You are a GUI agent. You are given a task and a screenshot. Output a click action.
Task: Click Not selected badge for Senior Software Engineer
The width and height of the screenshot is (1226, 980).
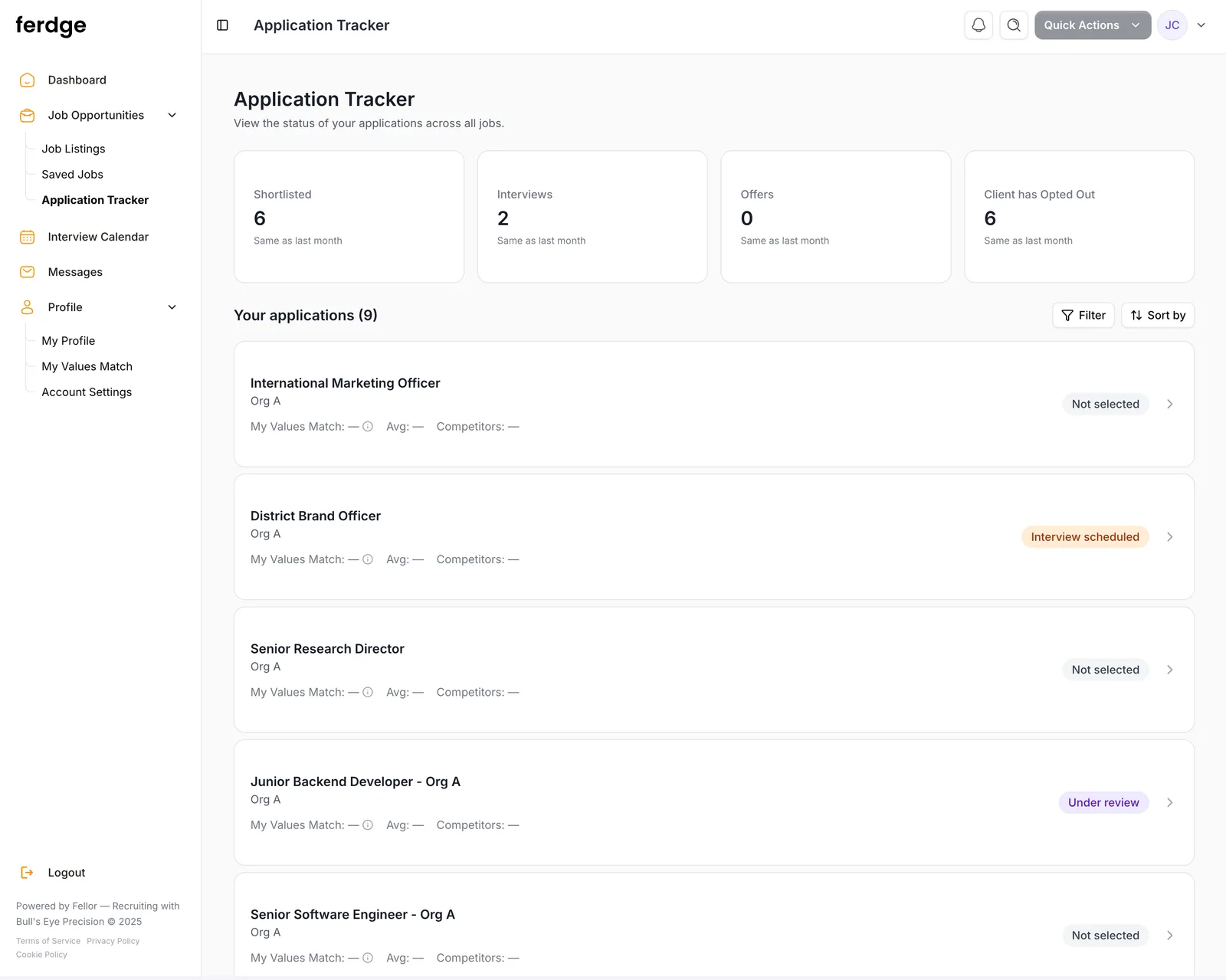coord(1106,936)
